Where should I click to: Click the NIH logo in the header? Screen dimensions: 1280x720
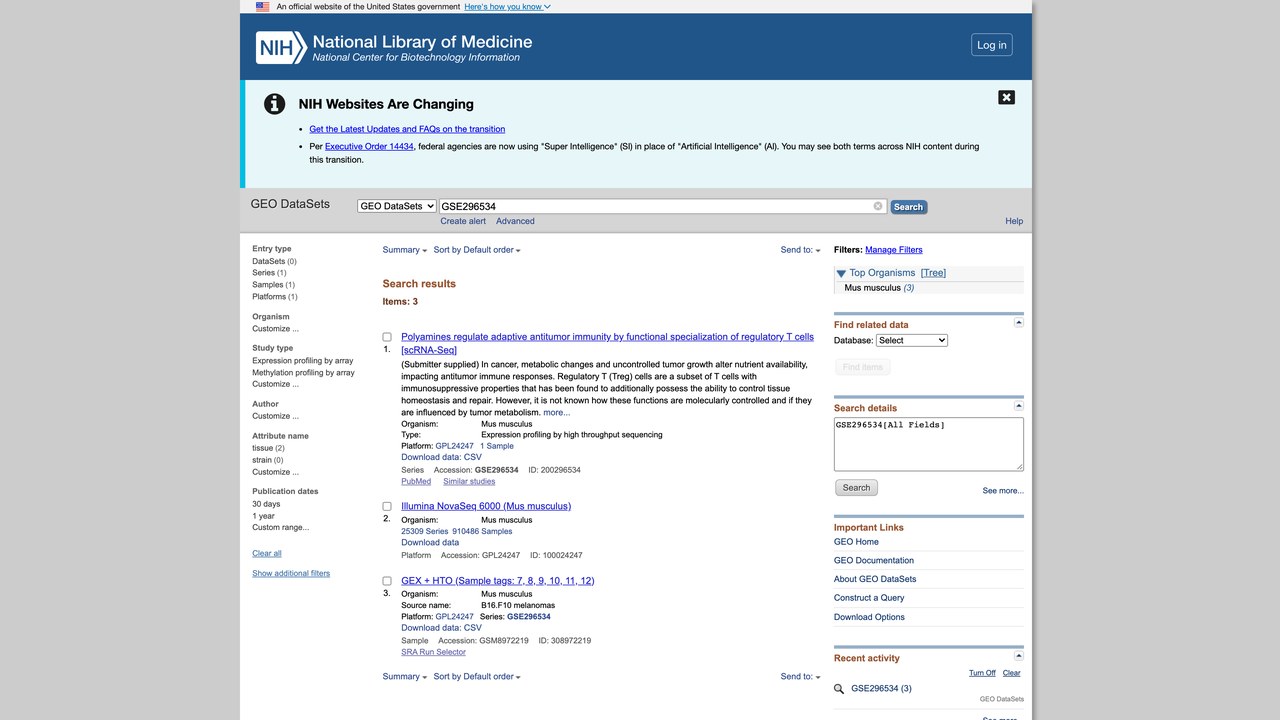coord(281,47)
